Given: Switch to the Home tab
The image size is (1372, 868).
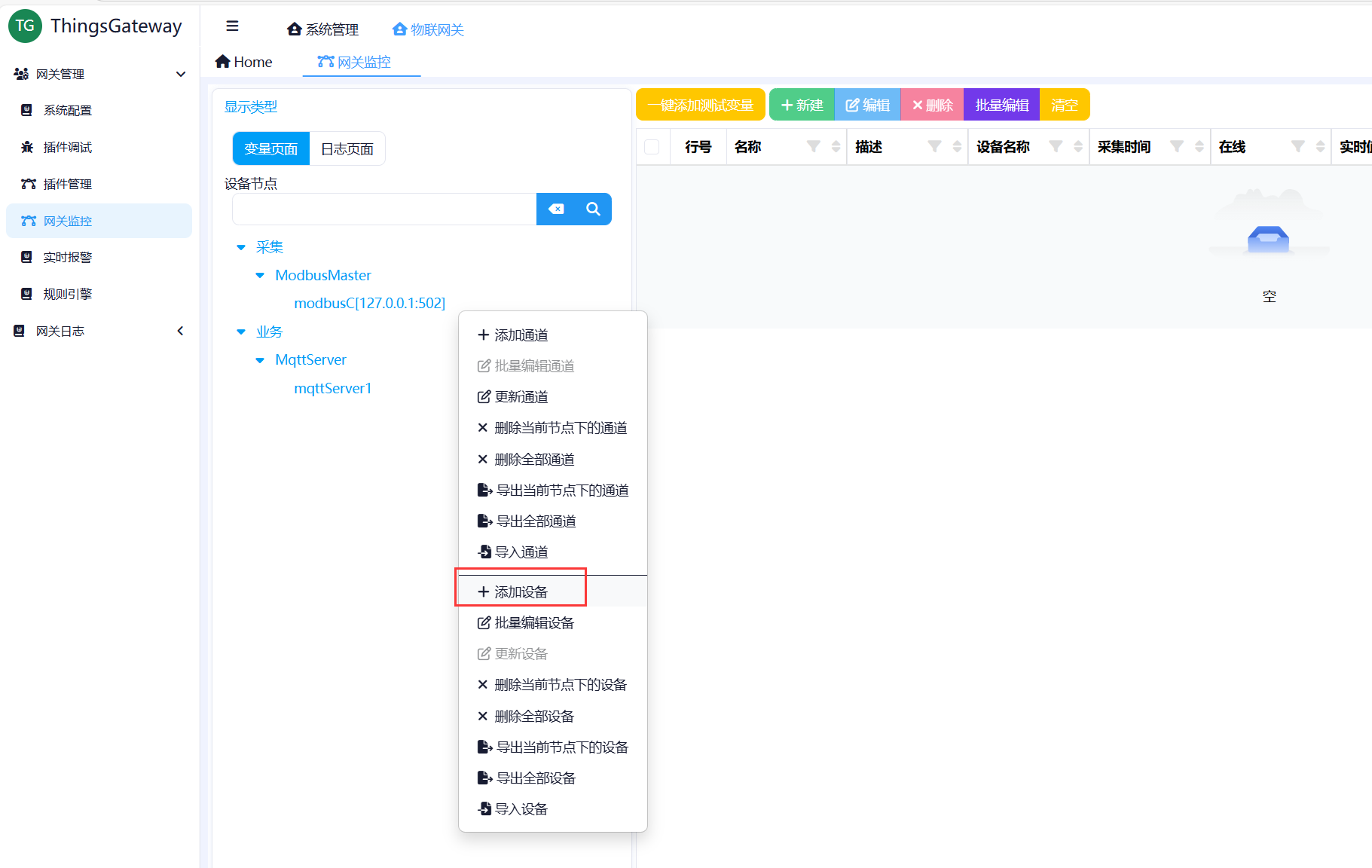Looking at the screenshot, I should pos(243,61).
